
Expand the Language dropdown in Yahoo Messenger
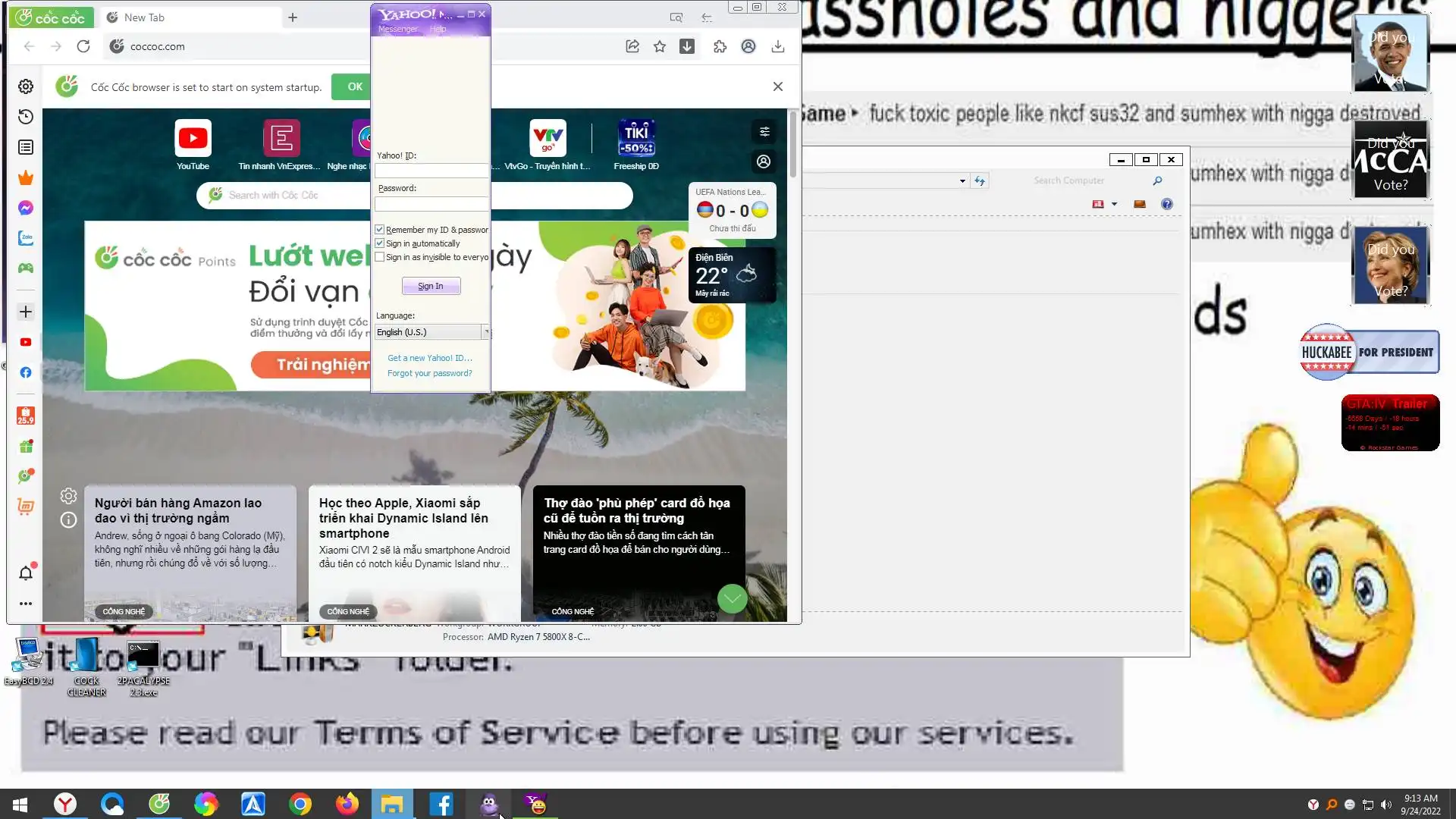[486, 332]
